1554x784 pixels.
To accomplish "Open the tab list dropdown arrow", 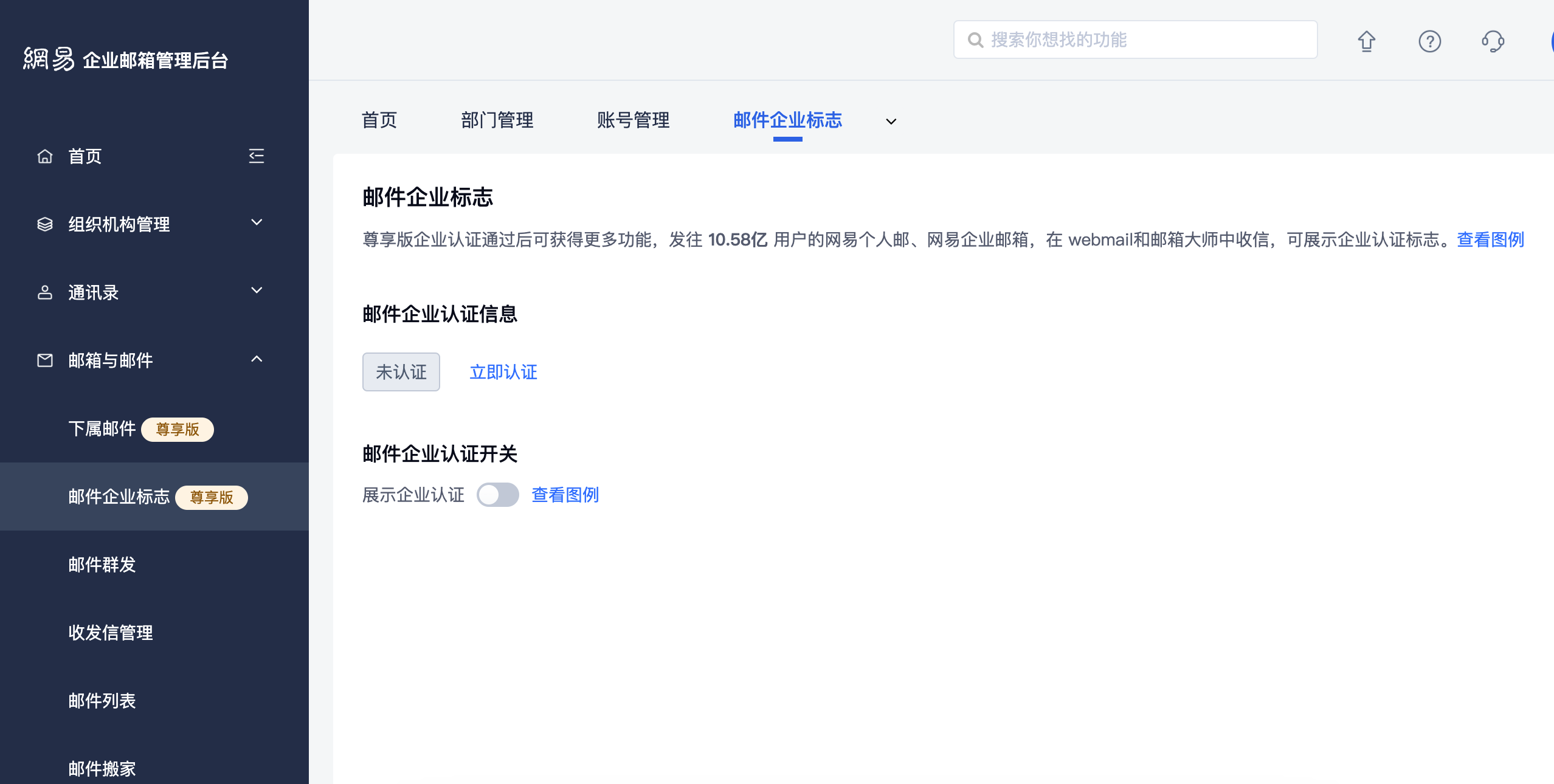I will (891, 122).
